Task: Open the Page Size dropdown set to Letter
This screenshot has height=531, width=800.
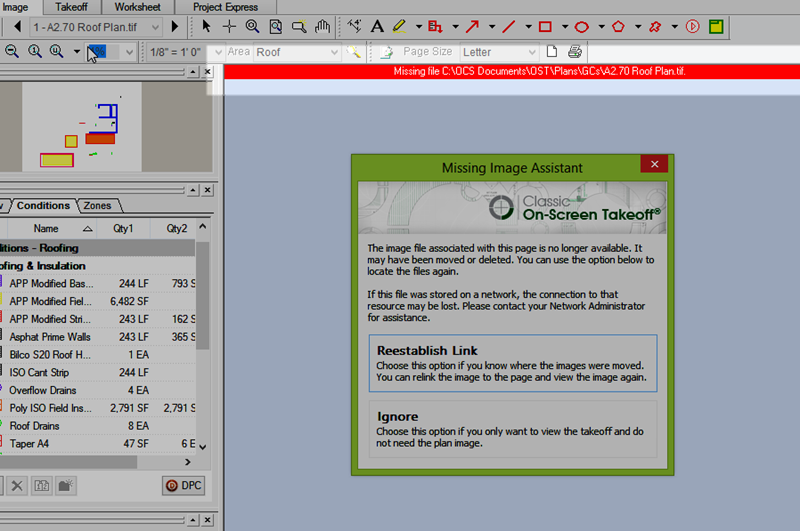Action: pos(499,52)
